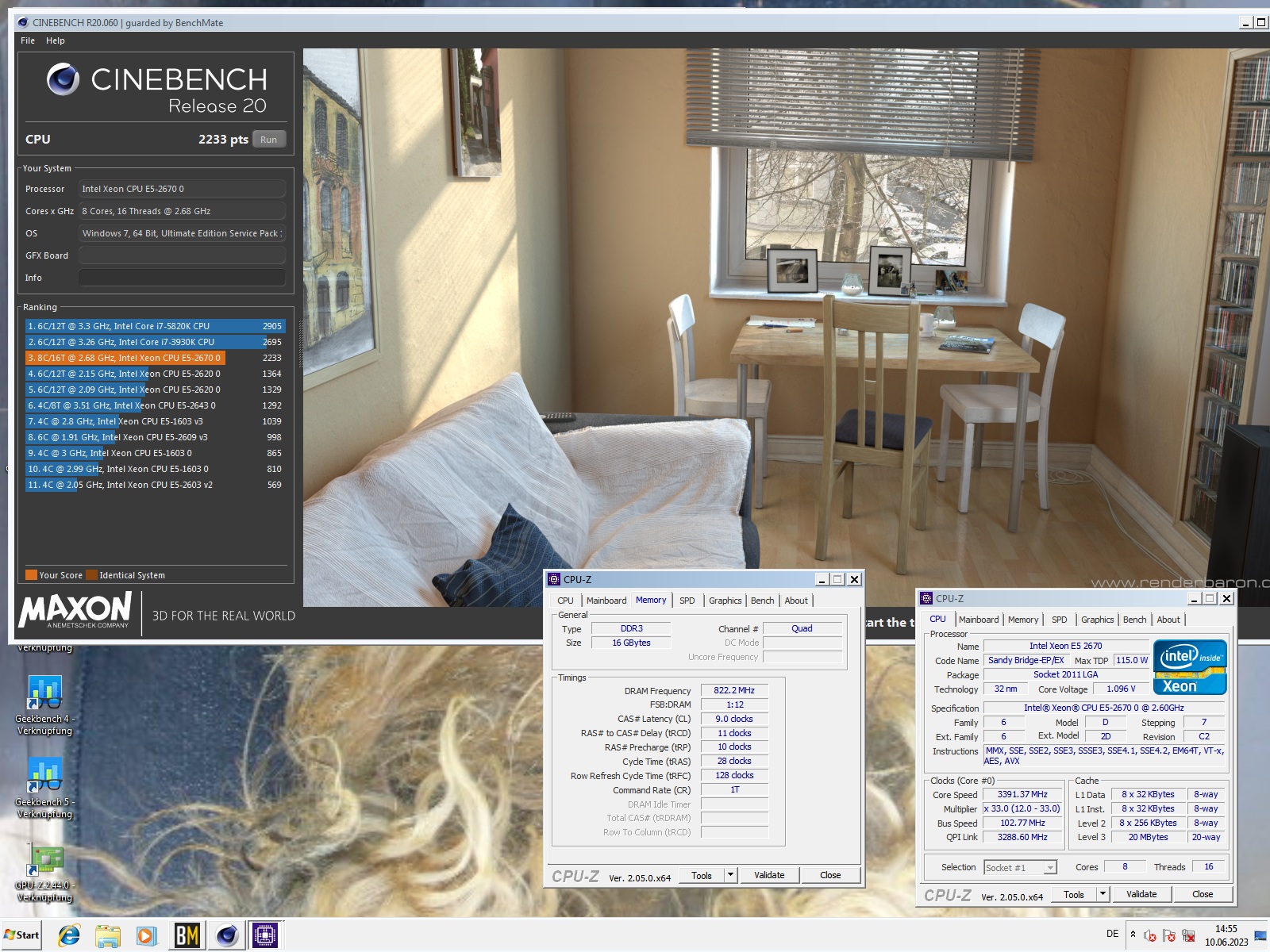Click Close in right CPU-Z window
Viewport: 1270px width, 952px height.
[1203, 894]
